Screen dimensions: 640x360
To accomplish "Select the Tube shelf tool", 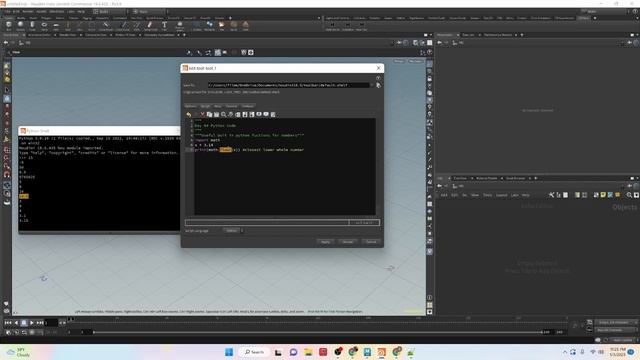I will coord(32,26).
